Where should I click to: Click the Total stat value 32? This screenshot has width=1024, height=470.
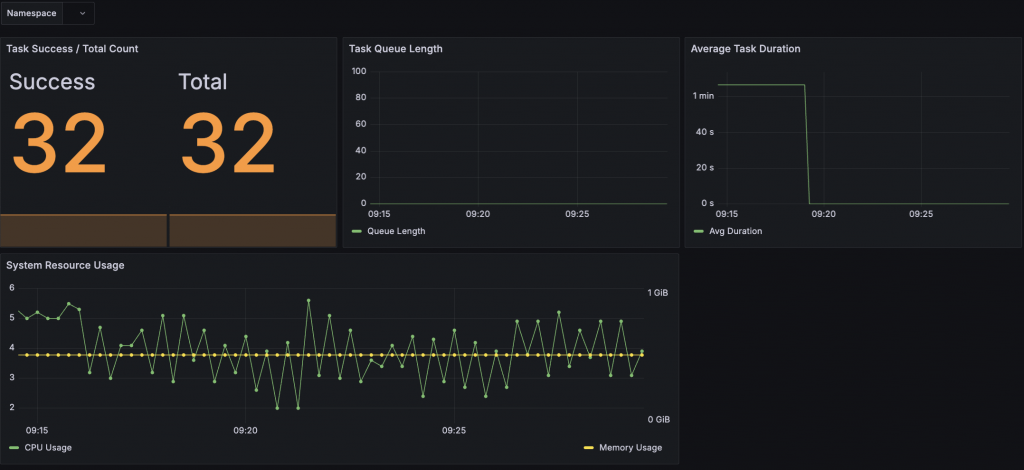[x=228, y=144]
